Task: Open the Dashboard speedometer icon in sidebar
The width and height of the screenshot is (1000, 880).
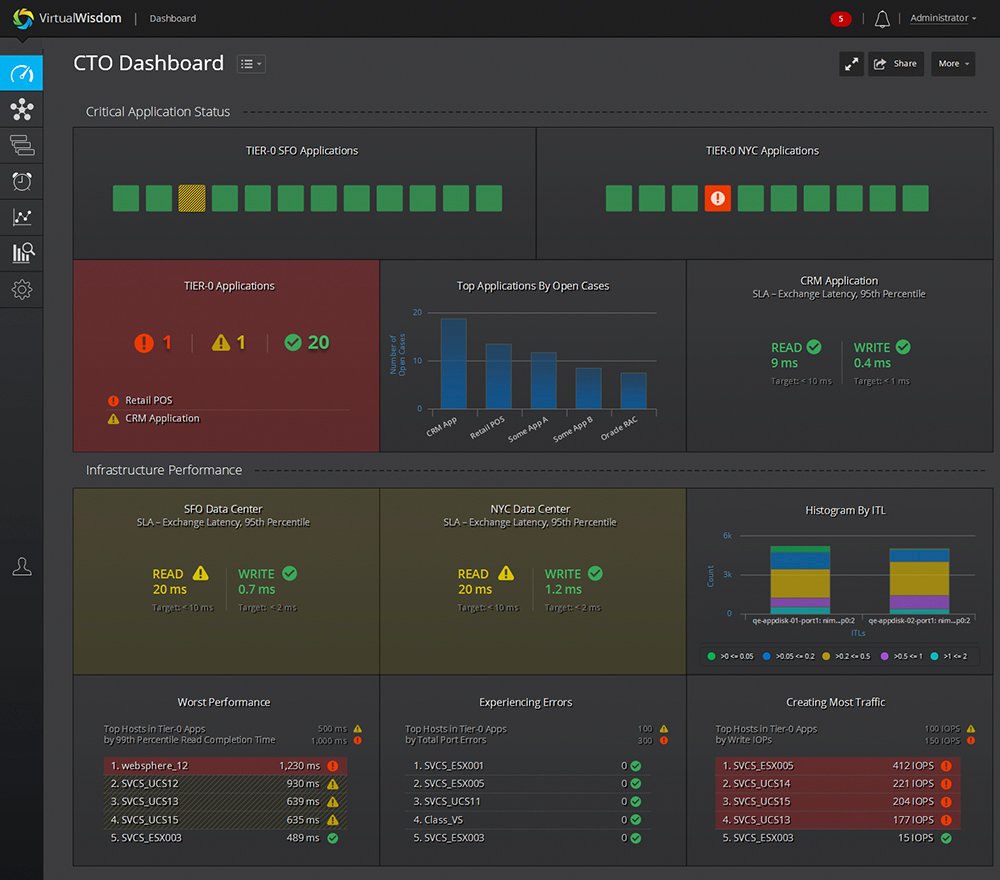Action: 20,72
